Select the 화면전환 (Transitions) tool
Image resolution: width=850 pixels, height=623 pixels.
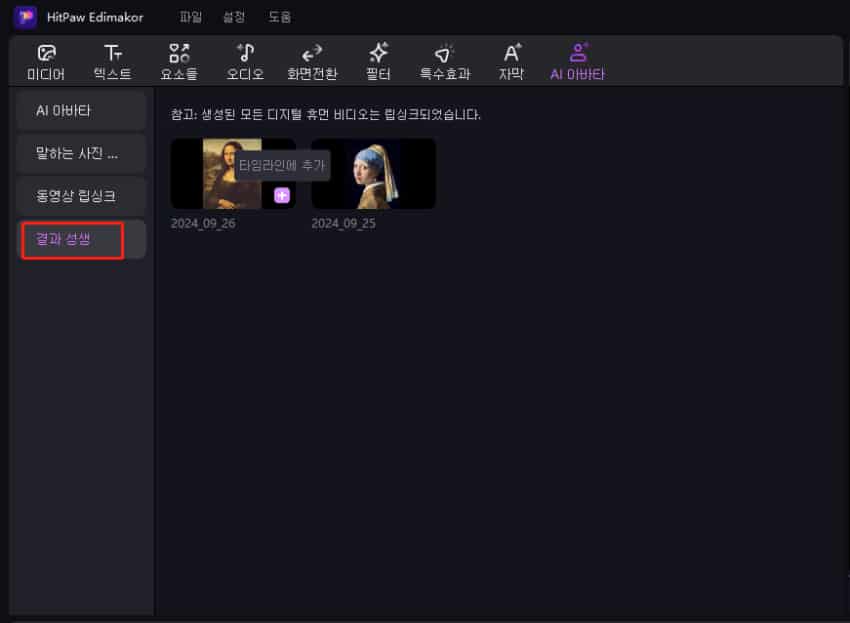312,63
